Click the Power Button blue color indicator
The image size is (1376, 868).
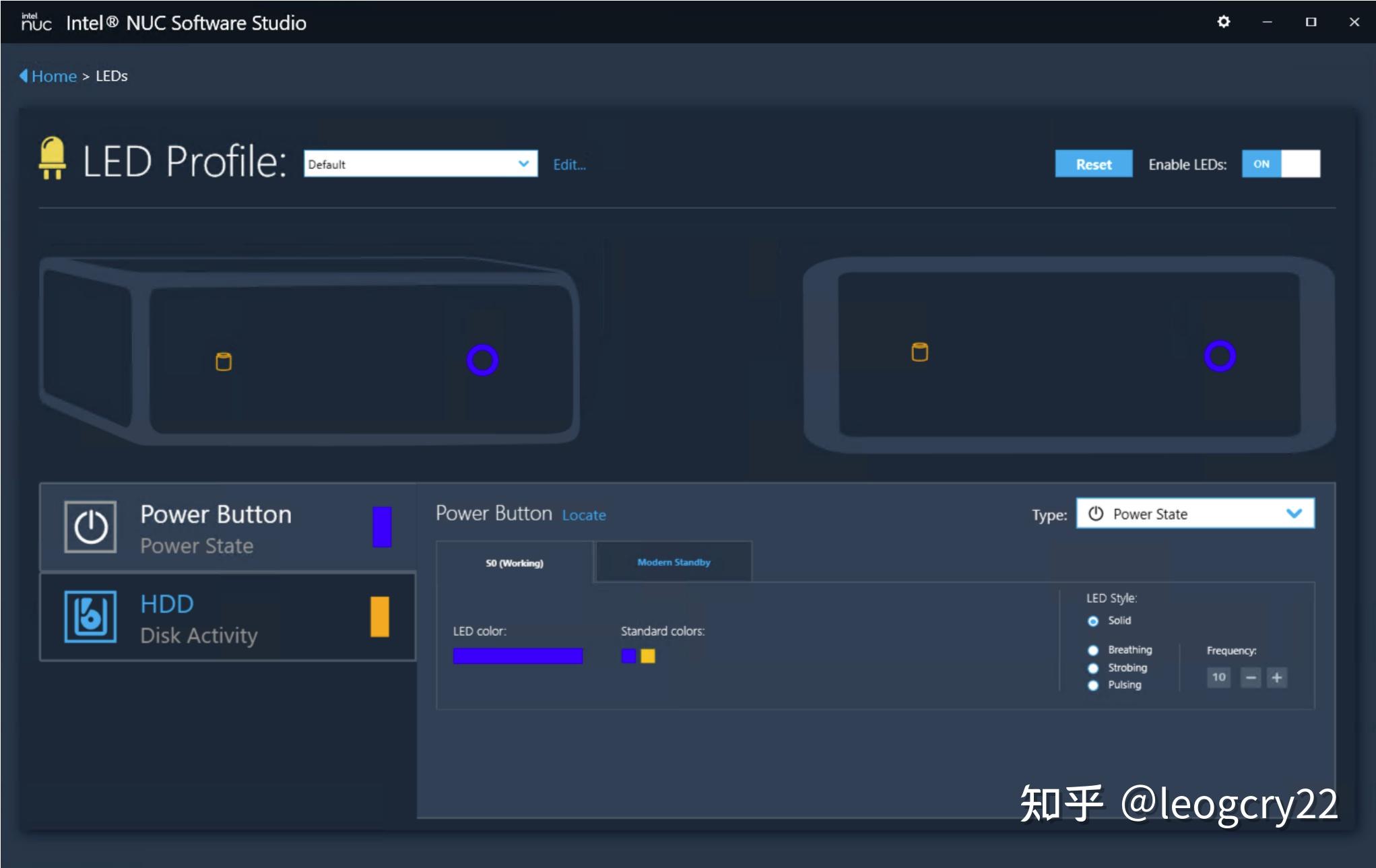point(382,527)
